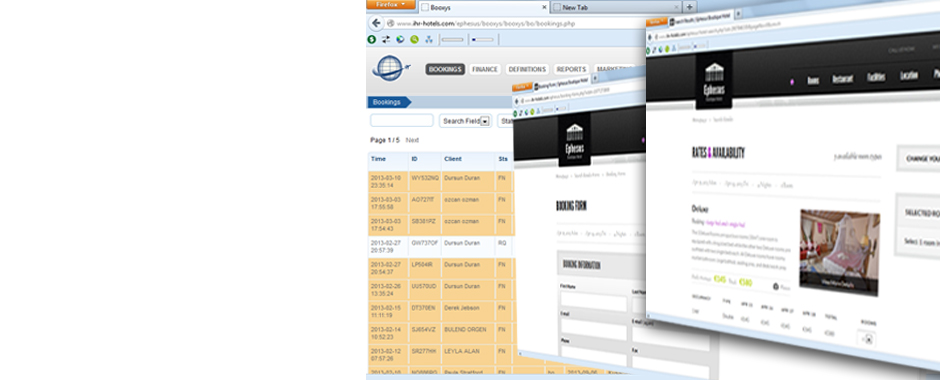The image size is (940, 380).
Task: Click the globe icon in bookmarks toolbar
Action: click(x=400, y=40)
